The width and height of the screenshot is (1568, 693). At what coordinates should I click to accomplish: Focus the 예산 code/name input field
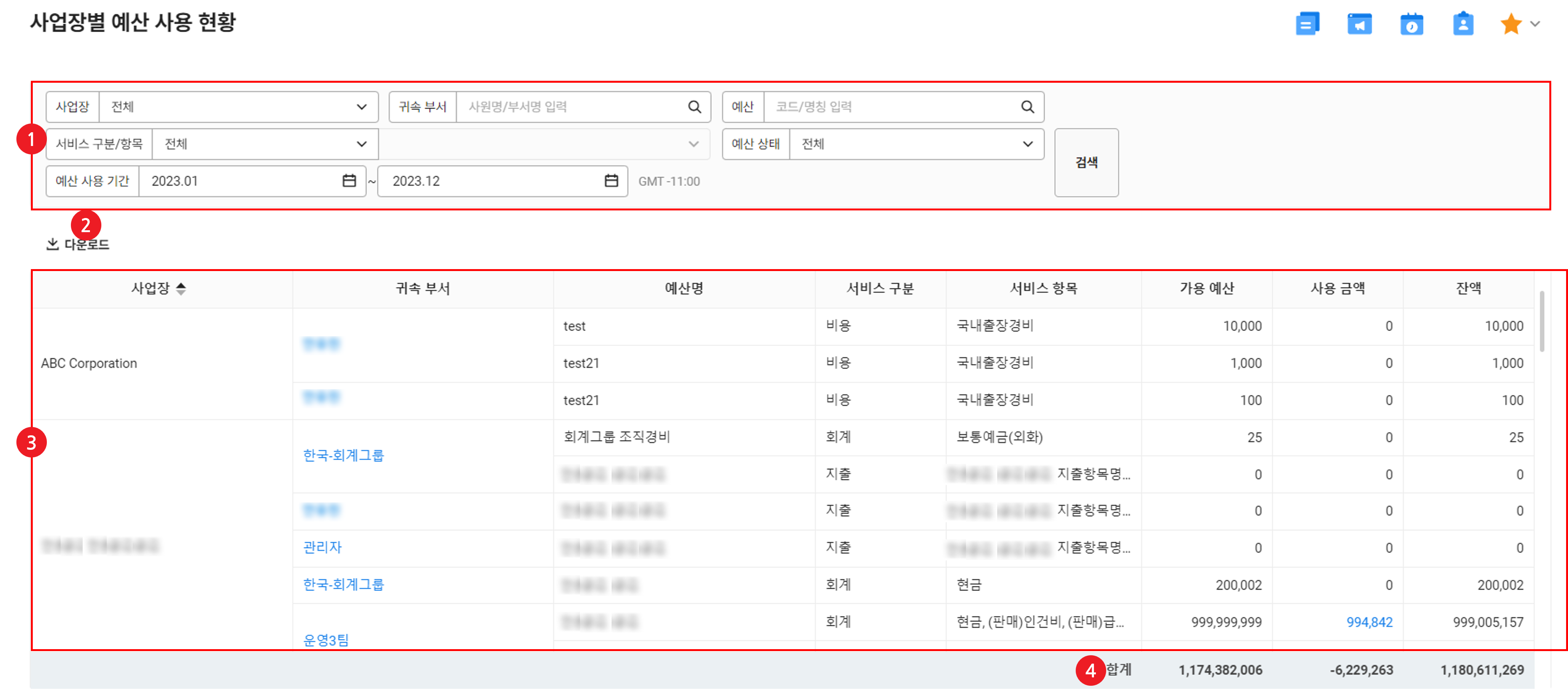(892, 107)
